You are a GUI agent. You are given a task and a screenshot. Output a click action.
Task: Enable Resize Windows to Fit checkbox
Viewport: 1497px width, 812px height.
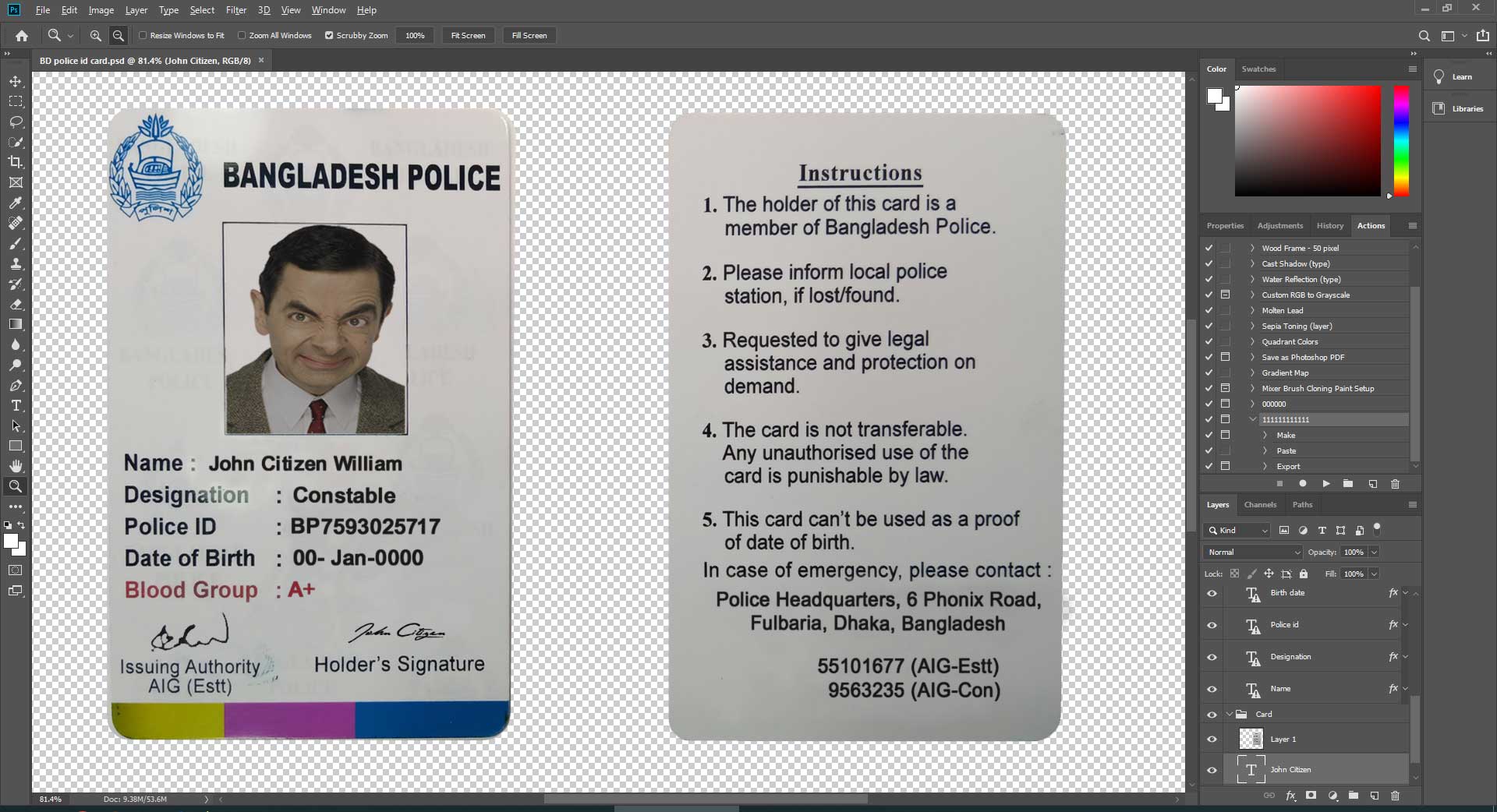click(143, 36)
